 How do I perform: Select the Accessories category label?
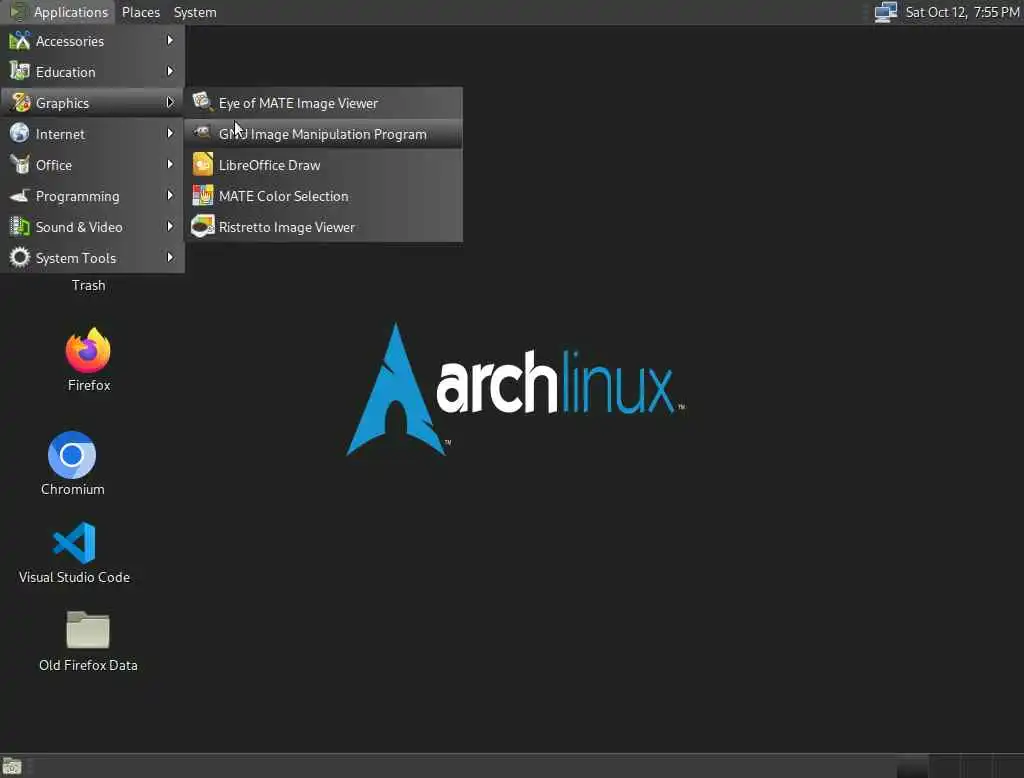pos(69,41)
